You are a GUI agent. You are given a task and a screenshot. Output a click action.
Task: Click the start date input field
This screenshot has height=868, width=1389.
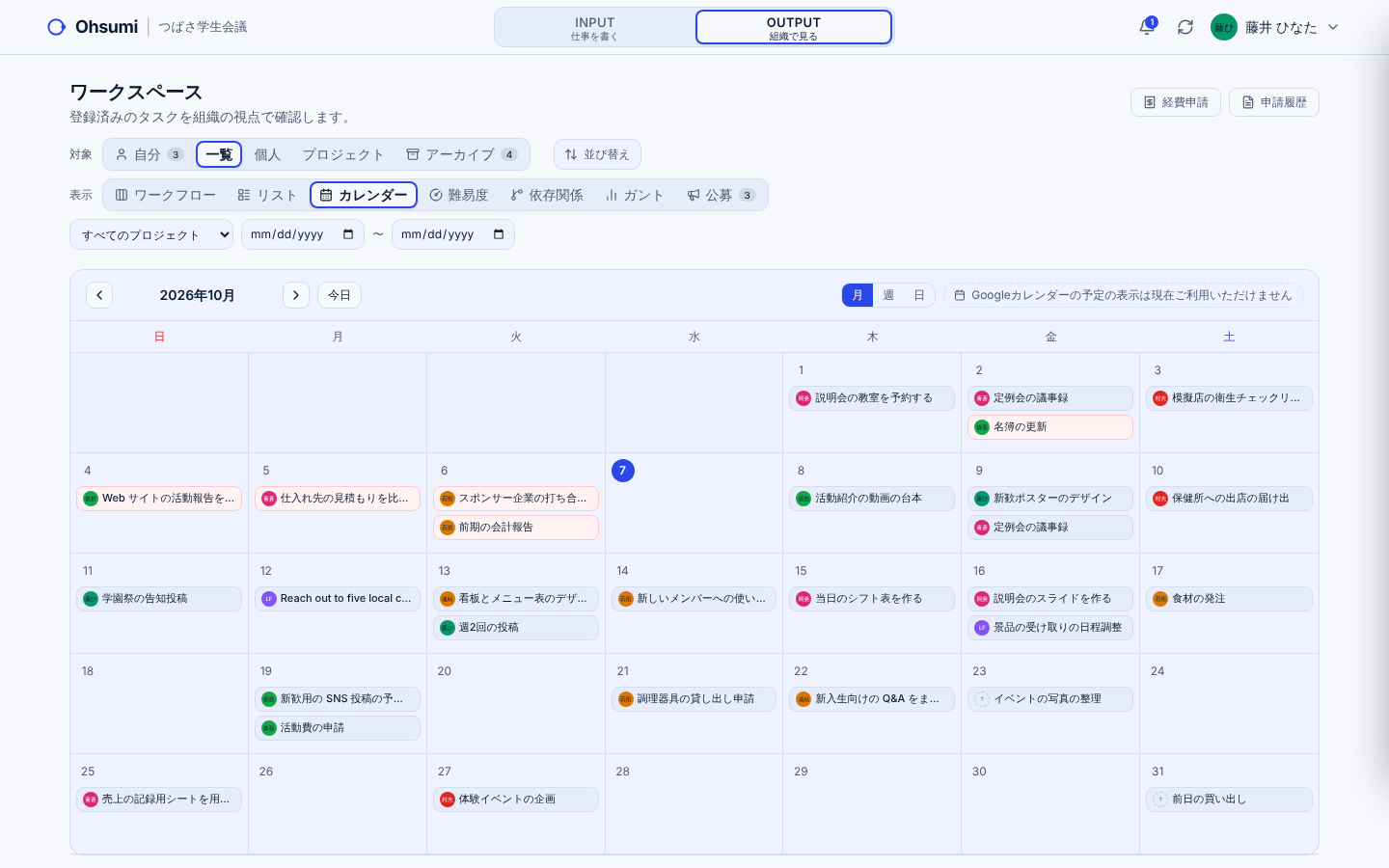[x=303, y=234]
